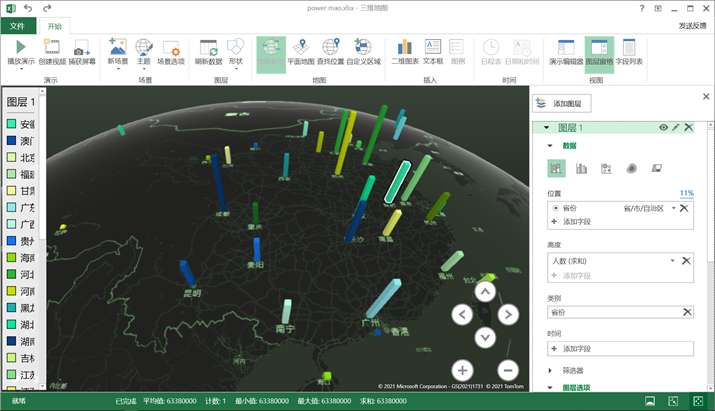Click the 平面地图 flat map icon
Screen dimensions: 715x411
coord(301,47)
